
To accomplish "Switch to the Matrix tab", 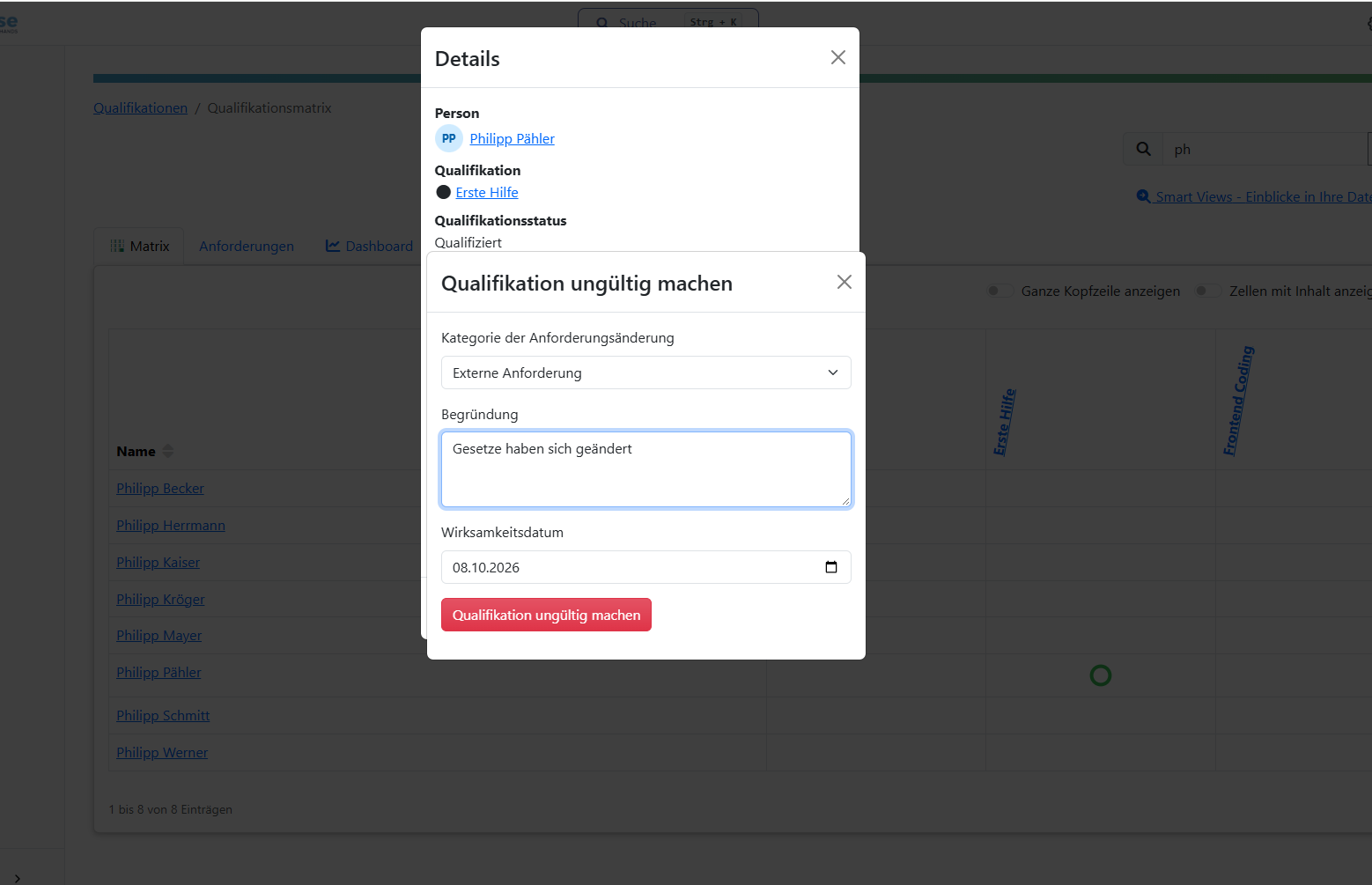I will (139, 246).
